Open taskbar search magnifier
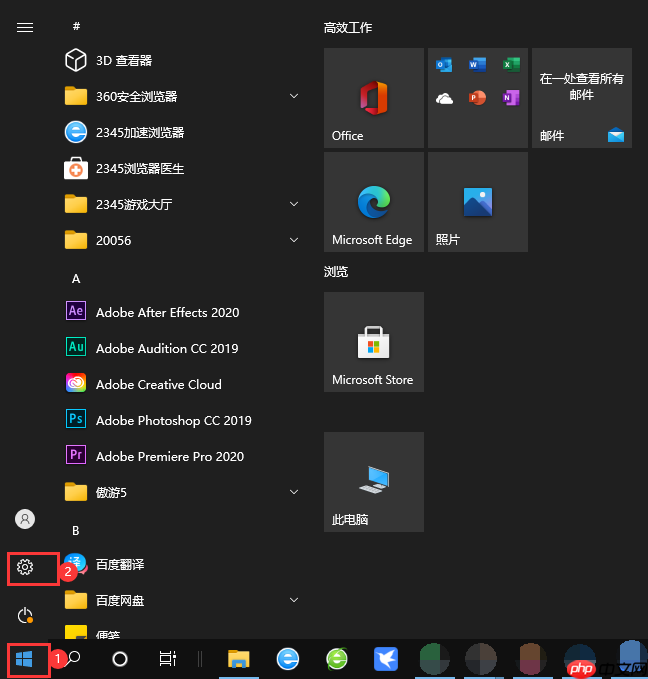This screenshot has width=648, height=679. (74, 659)
